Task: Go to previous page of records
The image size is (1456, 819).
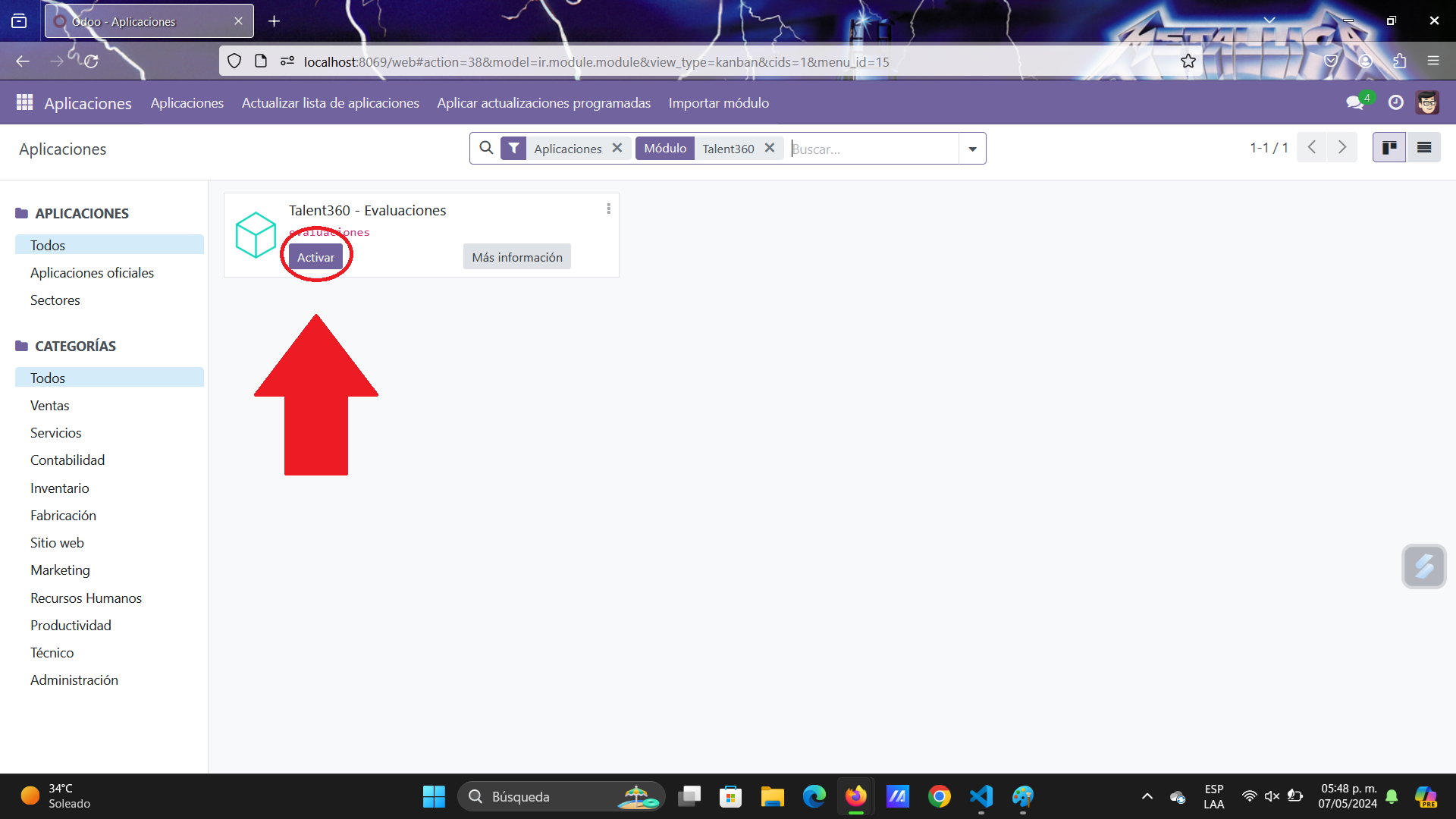Action: (x=1312, y=147)
